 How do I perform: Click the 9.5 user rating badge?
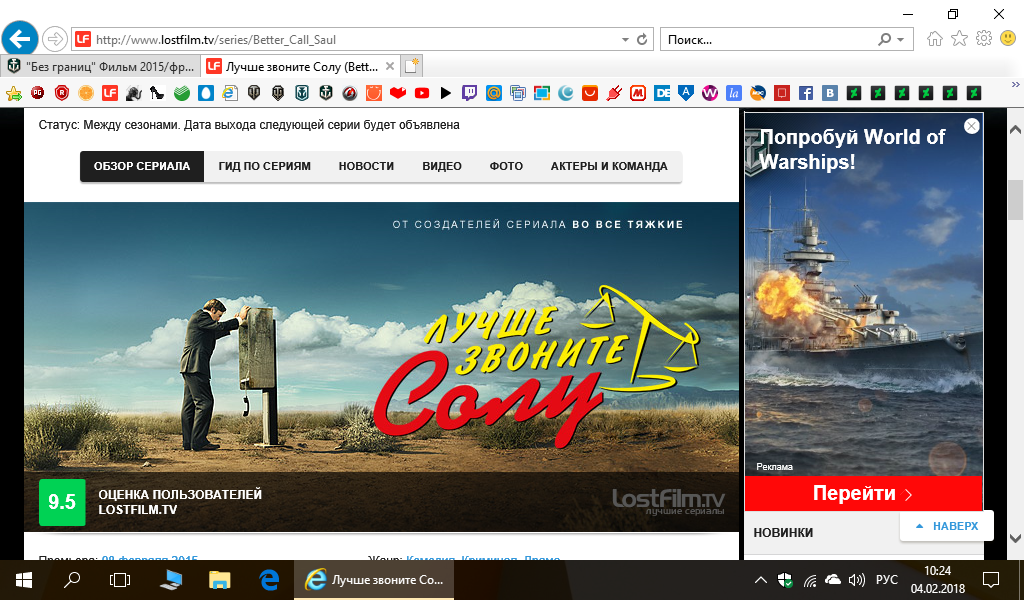(x=62, y=502)
